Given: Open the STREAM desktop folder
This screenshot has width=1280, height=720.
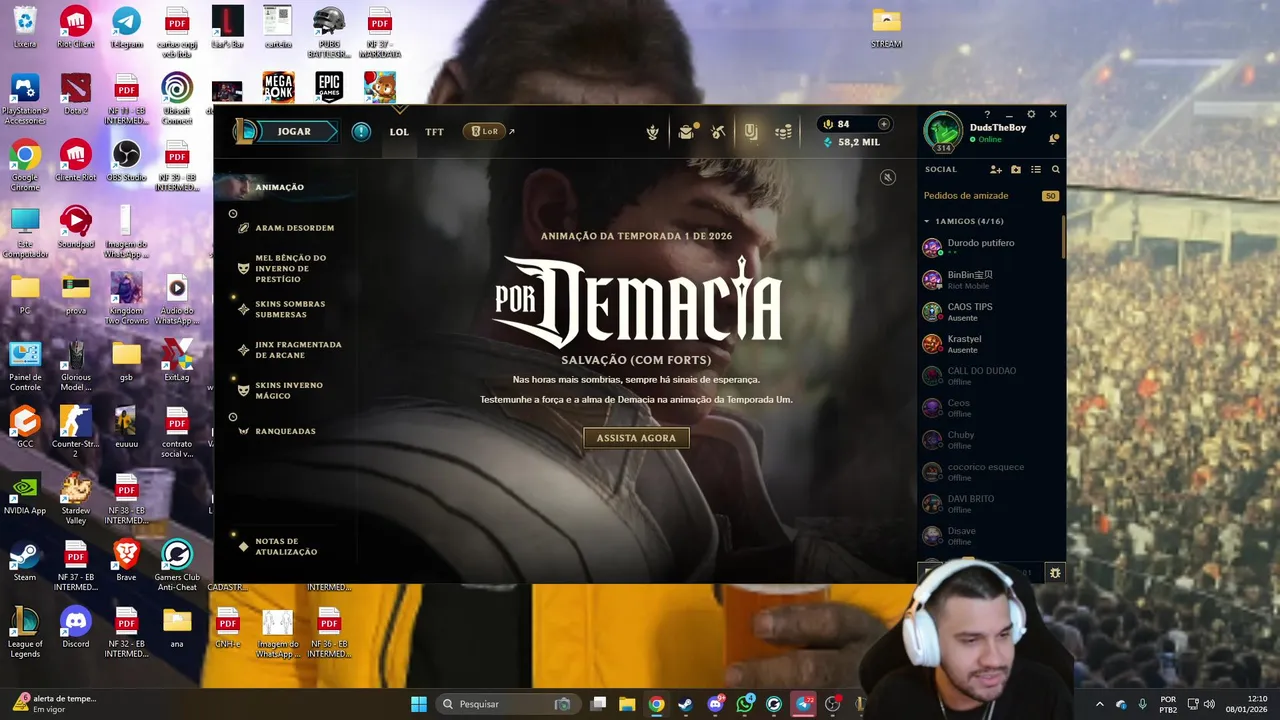Looking at the screenshot, I should [x=886, y=27].
